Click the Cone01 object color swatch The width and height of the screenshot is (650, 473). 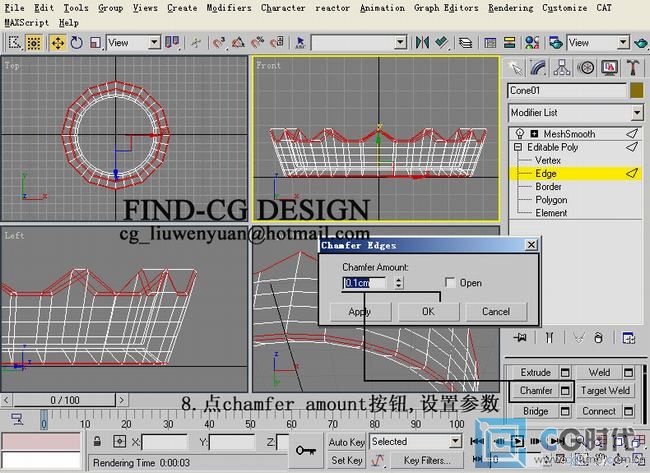(x=636, y=90)
